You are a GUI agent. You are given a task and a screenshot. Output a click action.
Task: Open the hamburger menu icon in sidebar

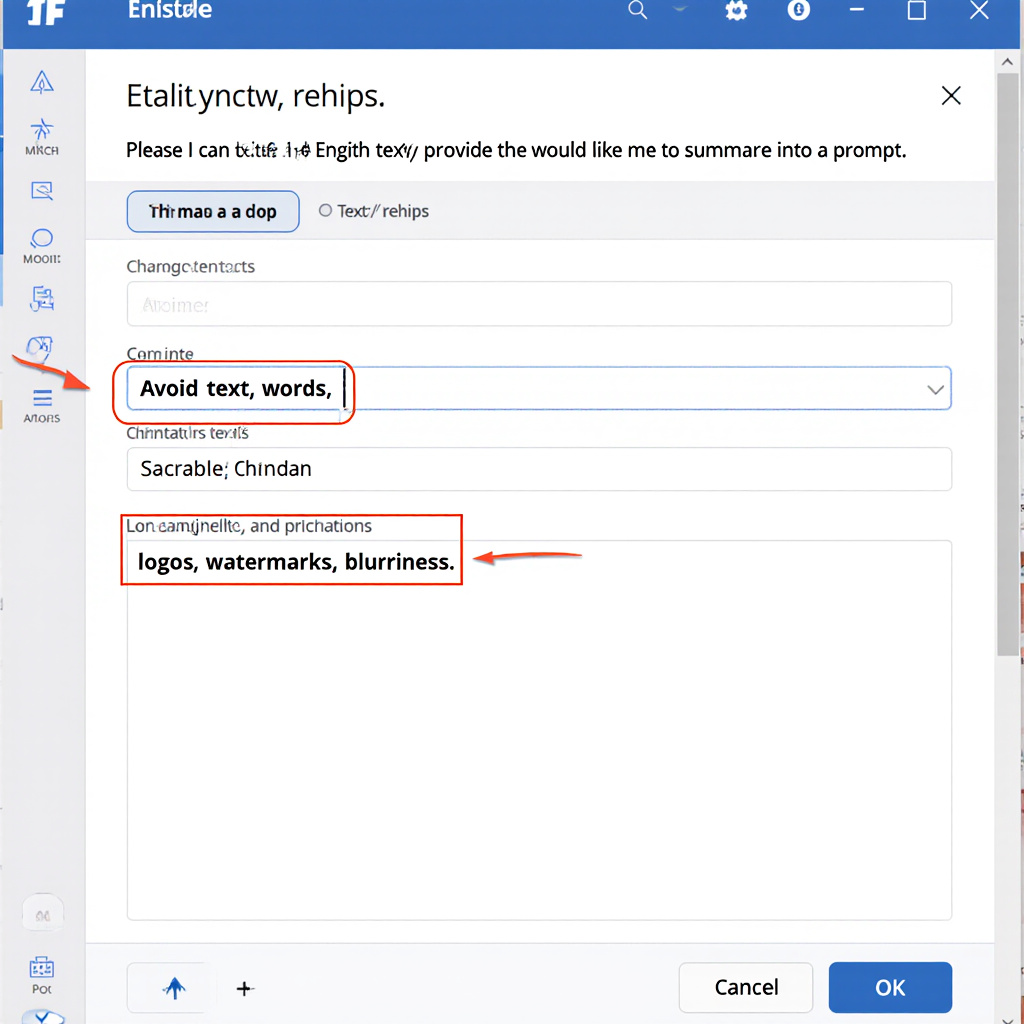[x=42, y=399]
